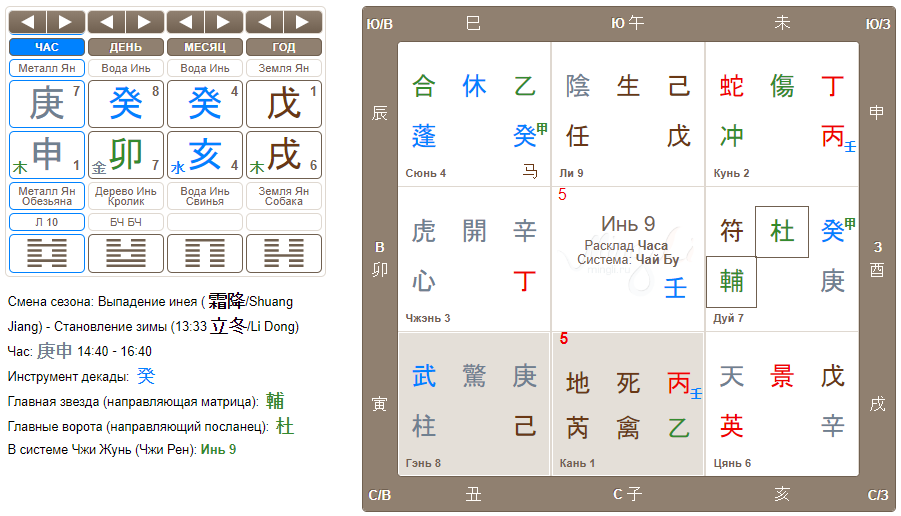Click the previous hour arrow
901x516 pixels.
[28, 22]
